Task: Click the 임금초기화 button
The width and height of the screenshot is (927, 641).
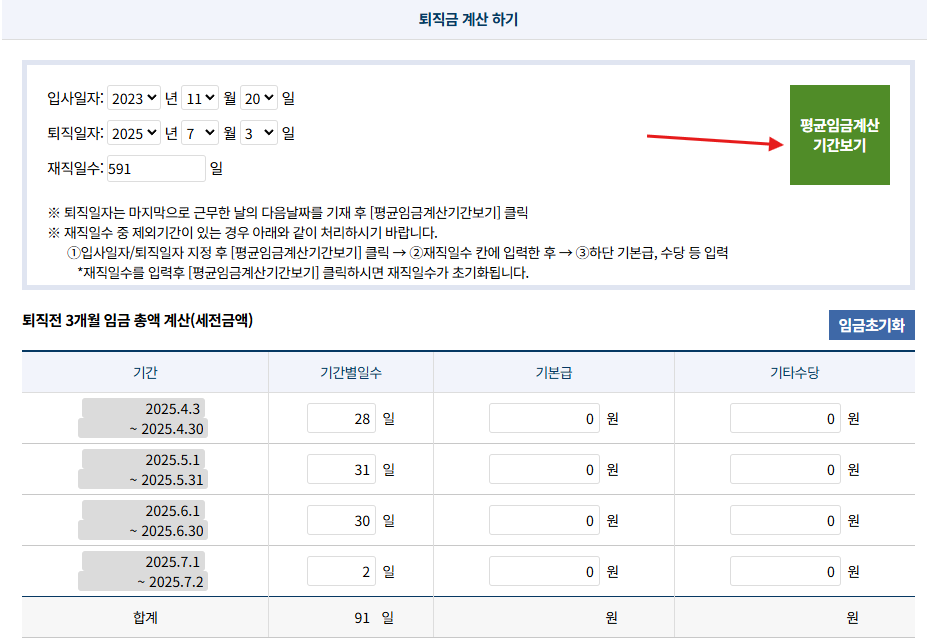Action: (869, 324)
